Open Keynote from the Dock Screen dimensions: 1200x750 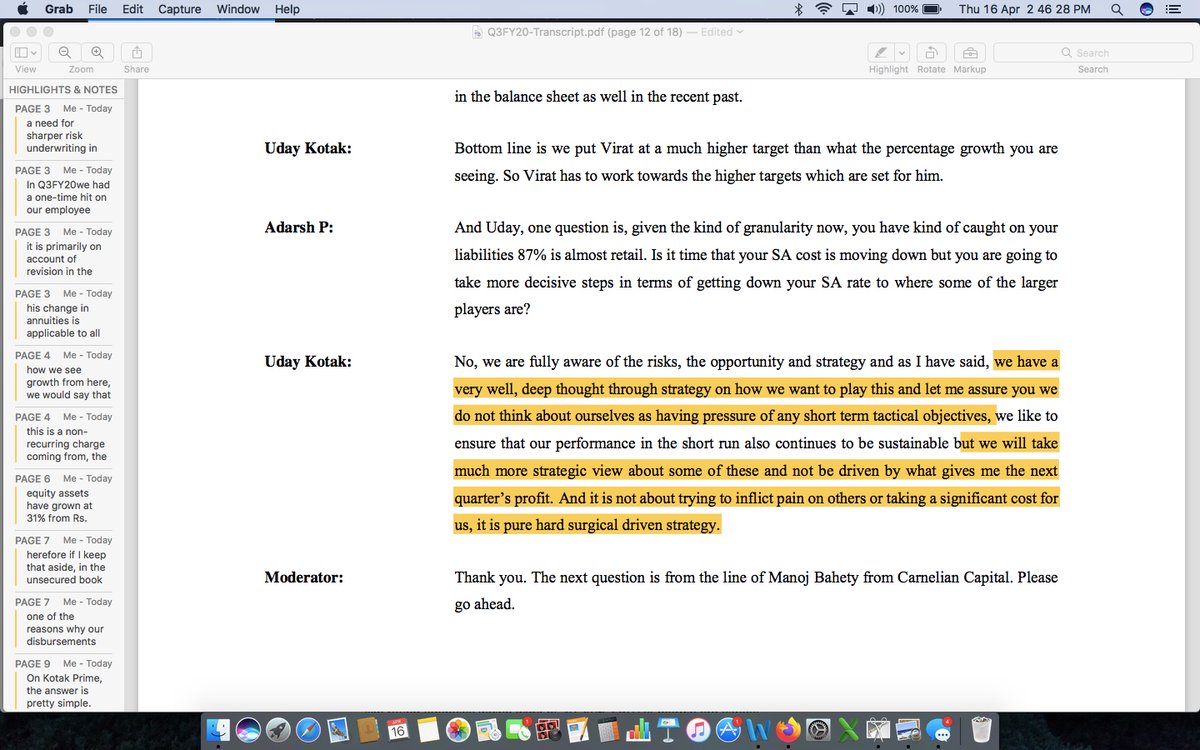(667, 730)
